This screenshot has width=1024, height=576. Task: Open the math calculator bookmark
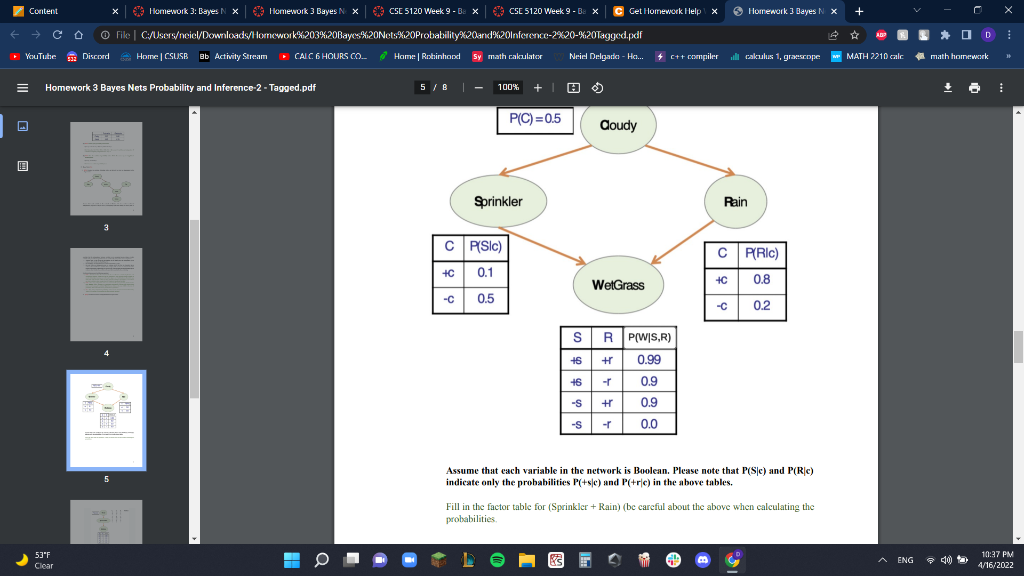click(507, 56)
